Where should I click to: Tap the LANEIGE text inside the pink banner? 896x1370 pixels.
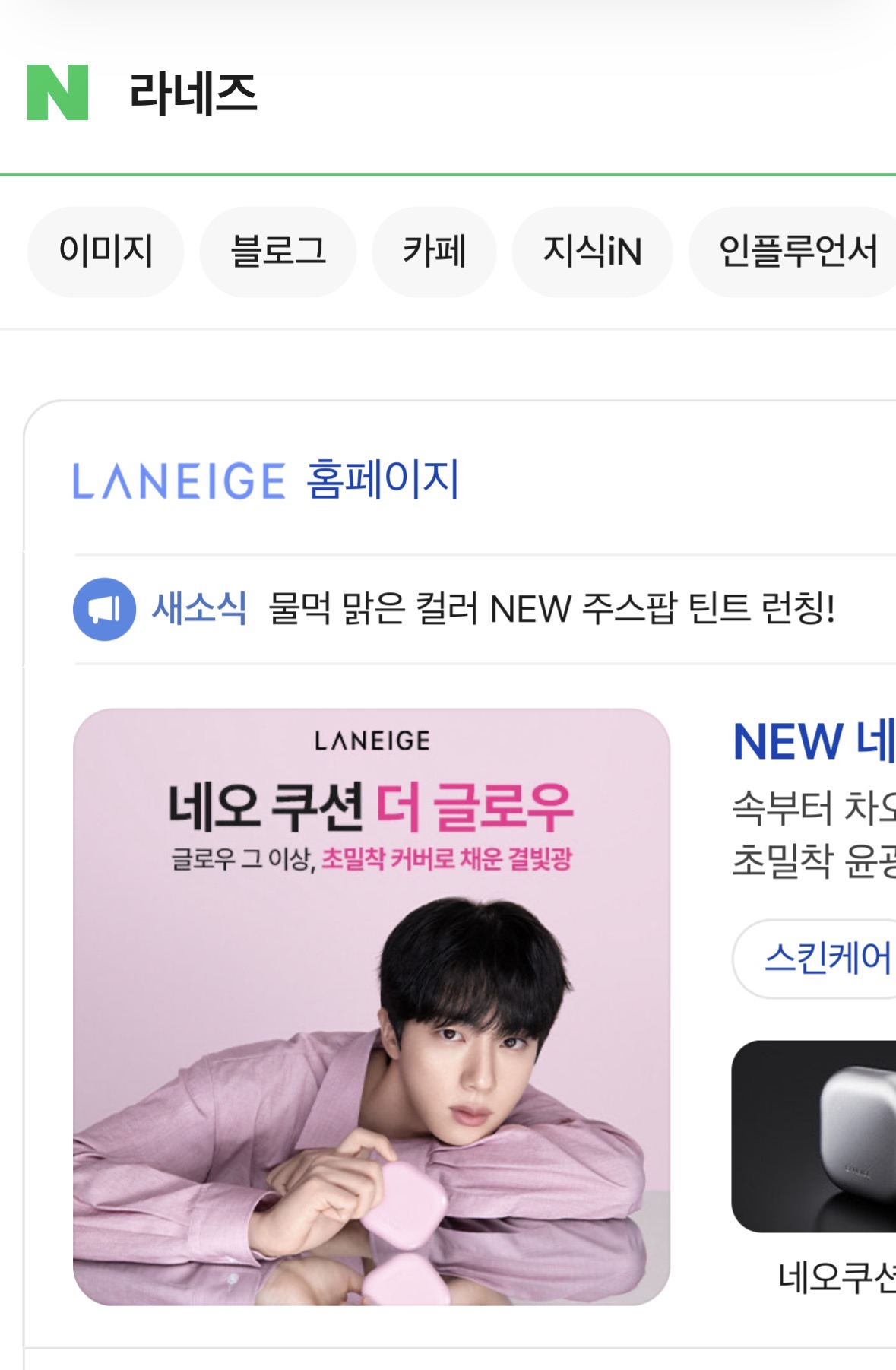point(372,740)
